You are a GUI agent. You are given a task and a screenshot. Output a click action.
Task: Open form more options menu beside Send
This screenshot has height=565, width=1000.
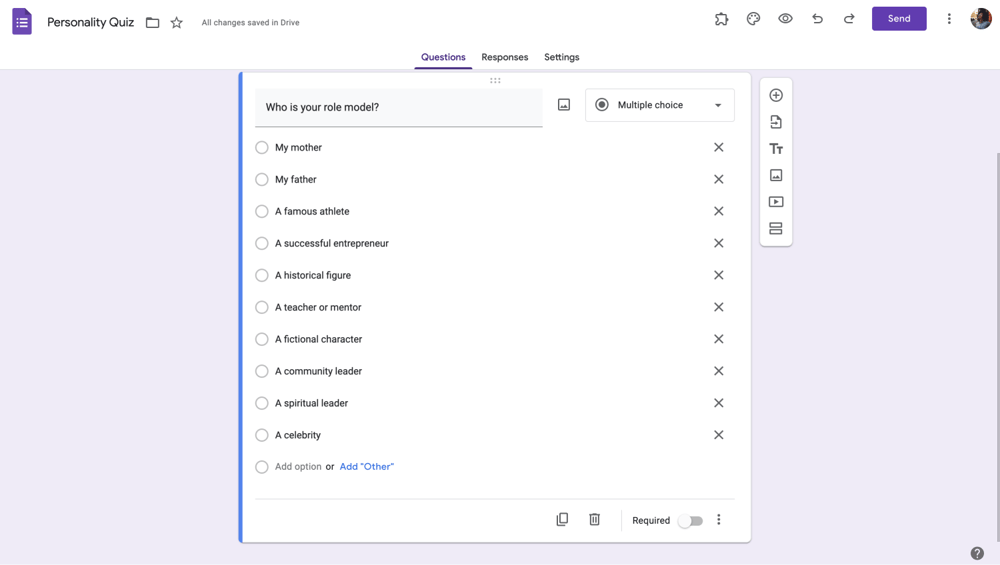(949, 19)
